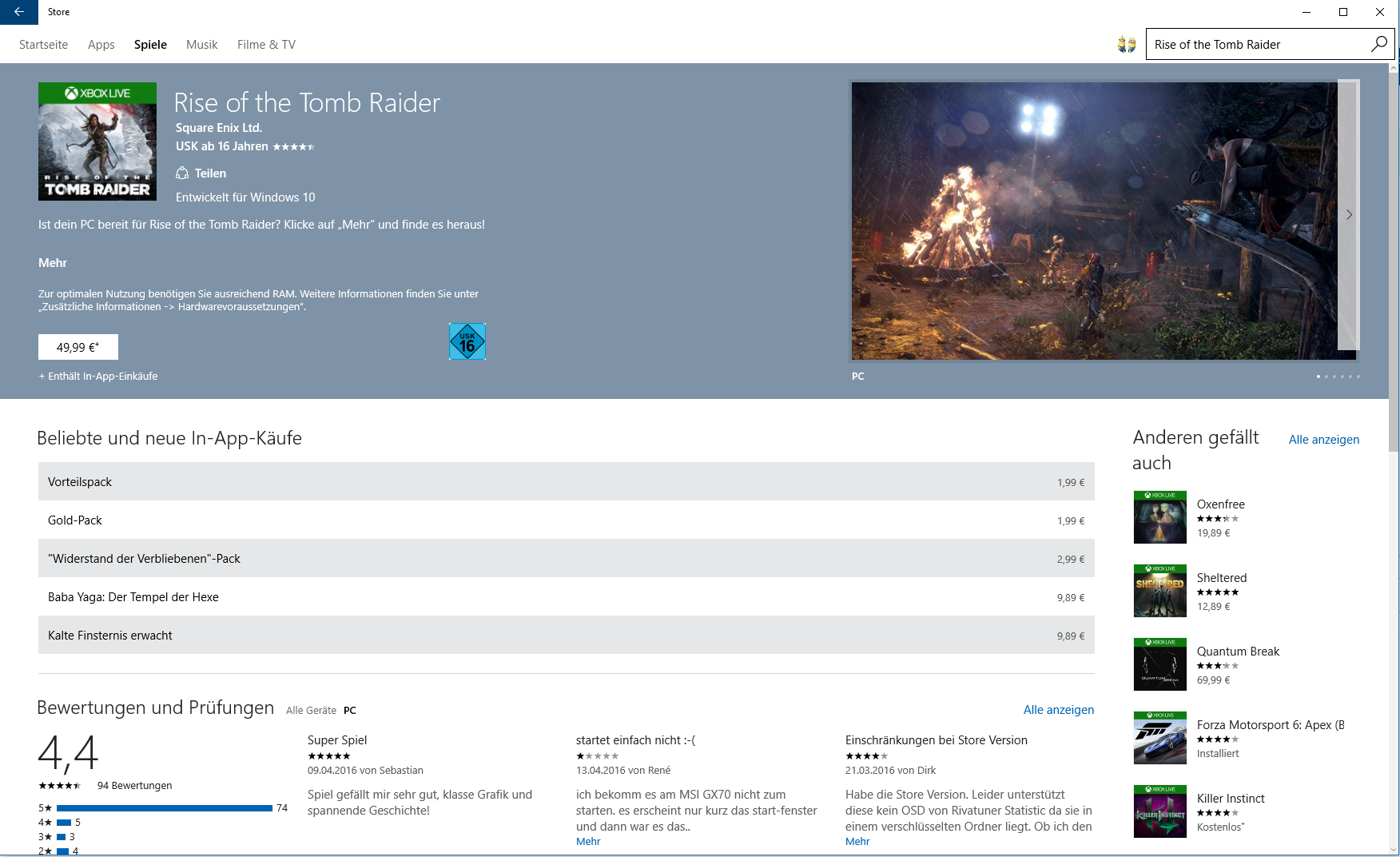This screenshot has height=857, width=1400.
Task: Open the Sheltered game tile icon
Action: [x=1160, y=591]
